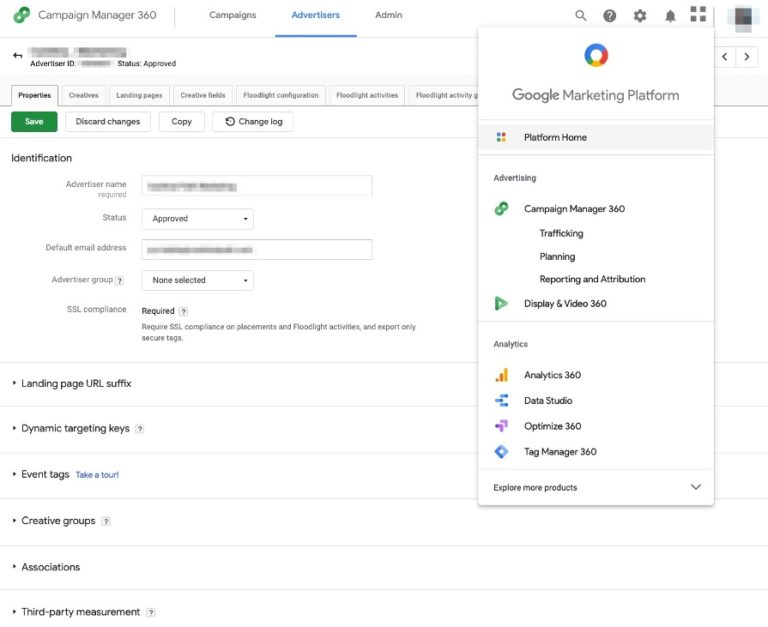Open Tag Manager 360 product link
768x627 pixels.
pos(560,452)
